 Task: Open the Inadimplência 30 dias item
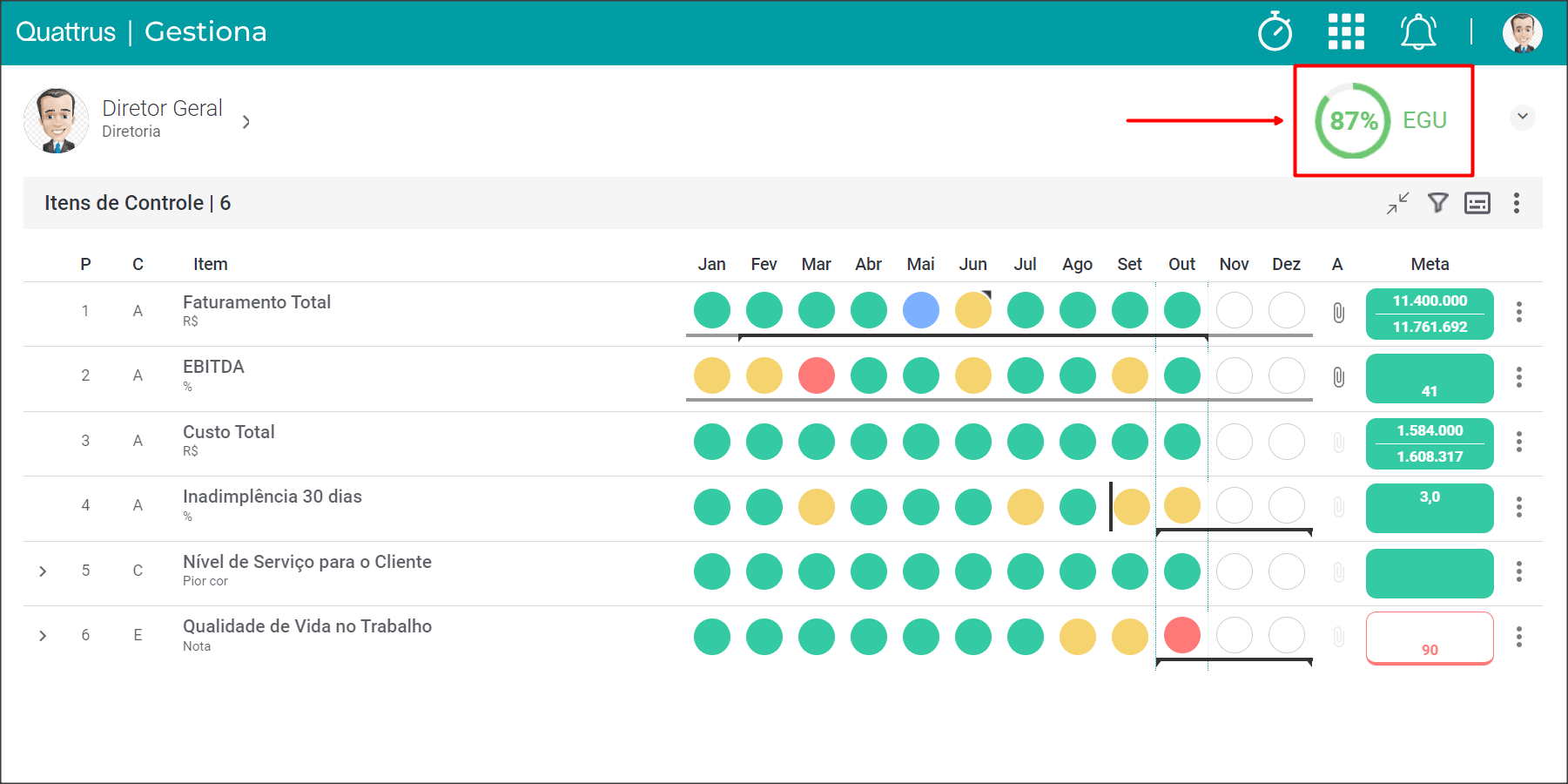(273, 497)
